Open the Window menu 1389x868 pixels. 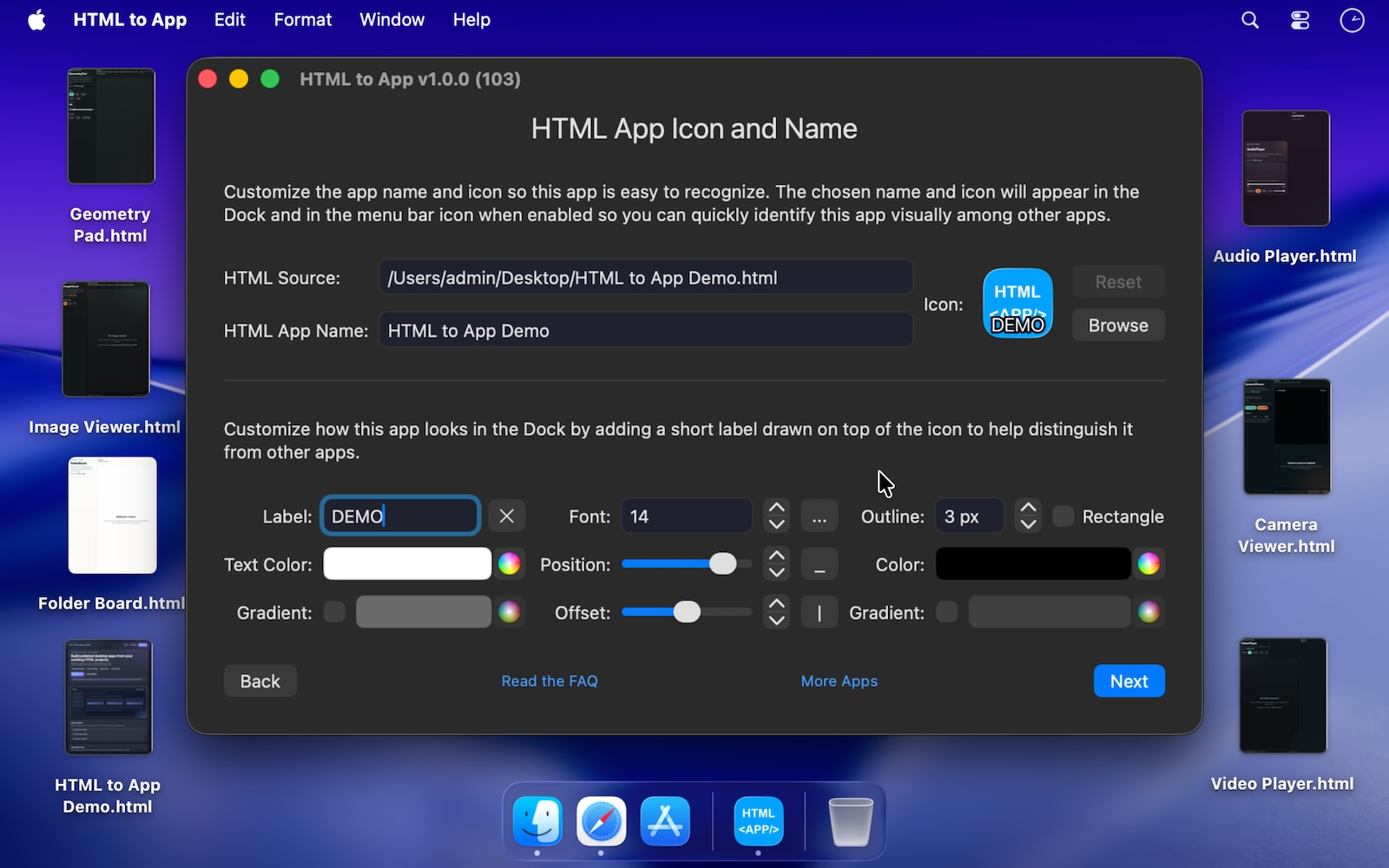click(392, 20)
